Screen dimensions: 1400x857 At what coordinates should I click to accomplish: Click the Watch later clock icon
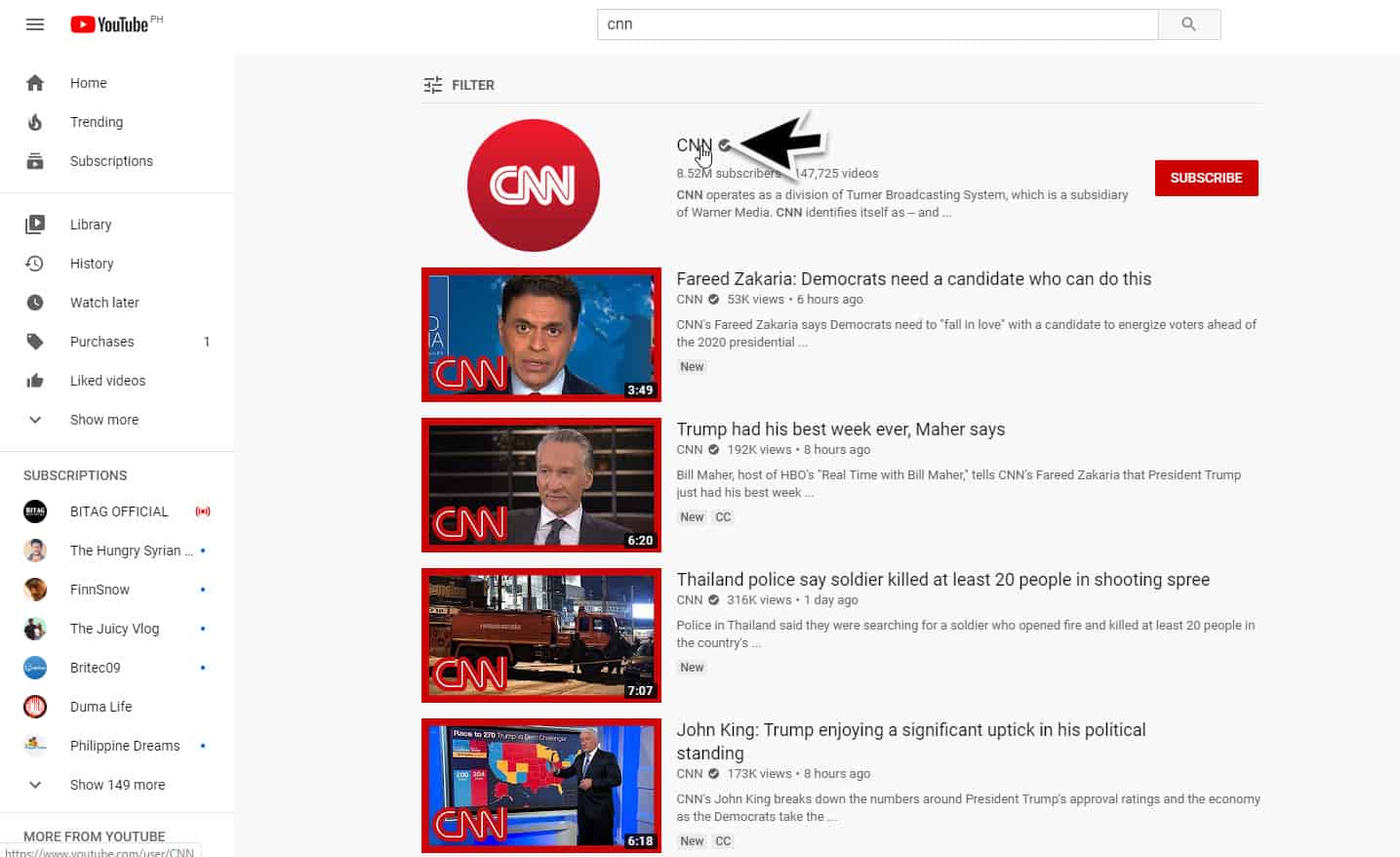(35, 303)
